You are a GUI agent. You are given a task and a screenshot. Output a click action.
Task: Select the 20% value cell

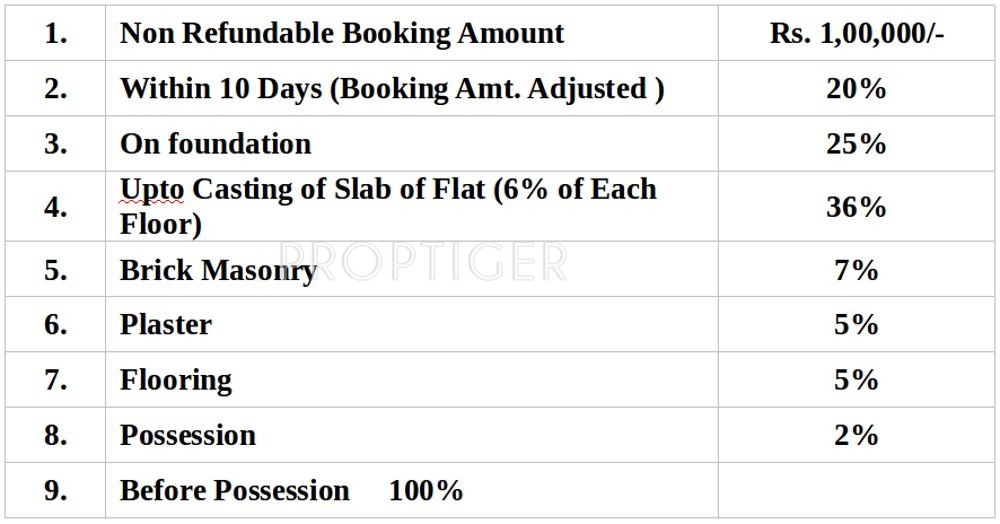coord(857,88)
